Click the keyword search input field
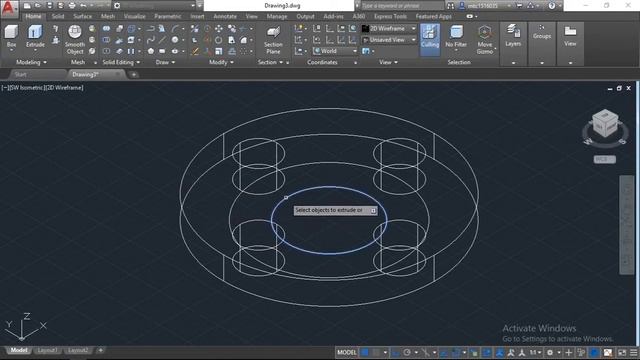The width and height of the screenshot is (640, 360). (402, 6)
